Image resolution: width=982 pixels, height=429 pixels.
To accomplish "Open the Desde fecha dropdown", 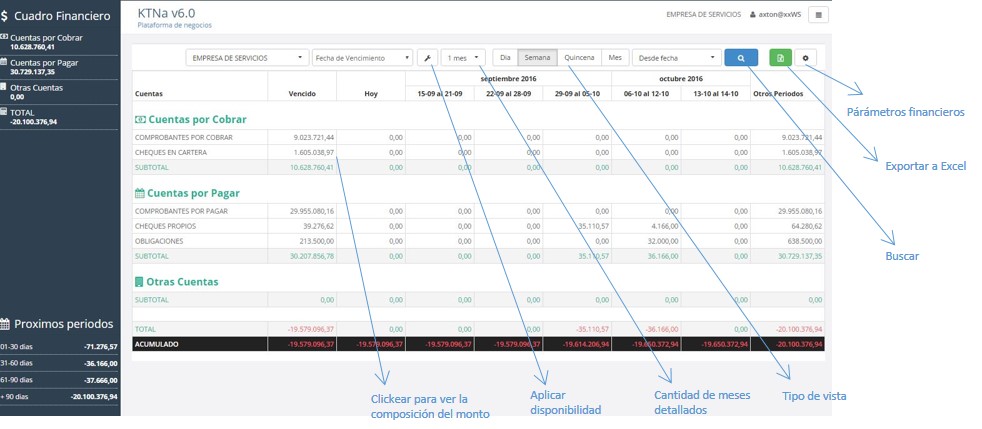I will point(675,58).
